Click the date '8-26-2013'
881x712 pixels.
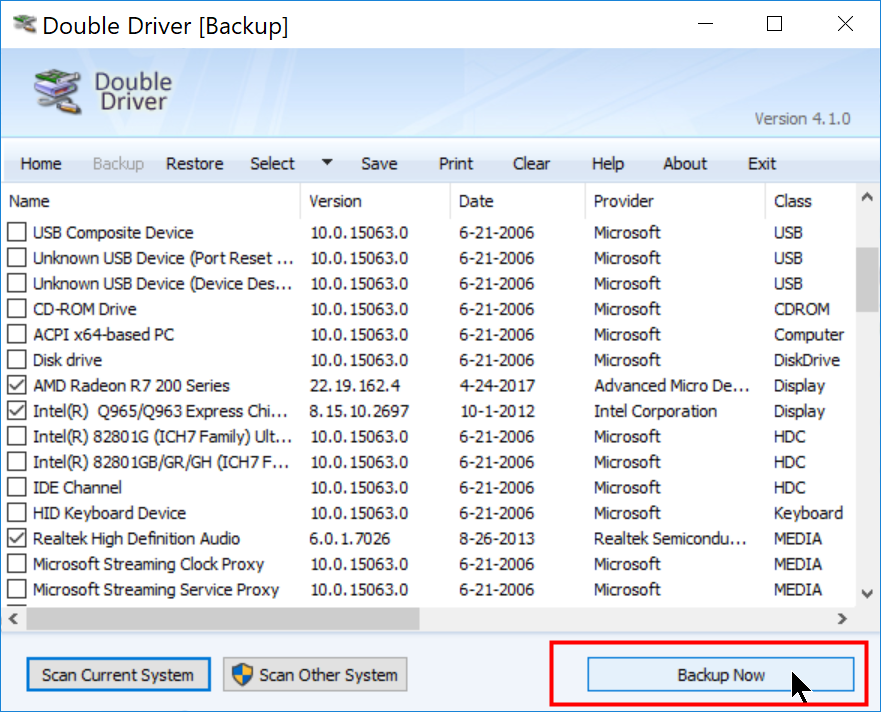point(497,538)
